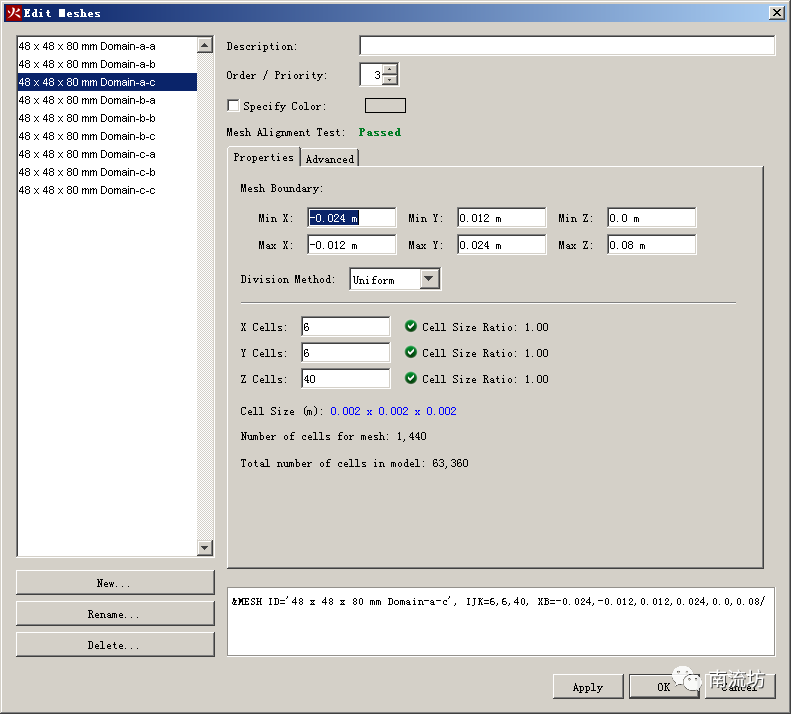Click the mesh color swatch

click(x=385, y=106)
